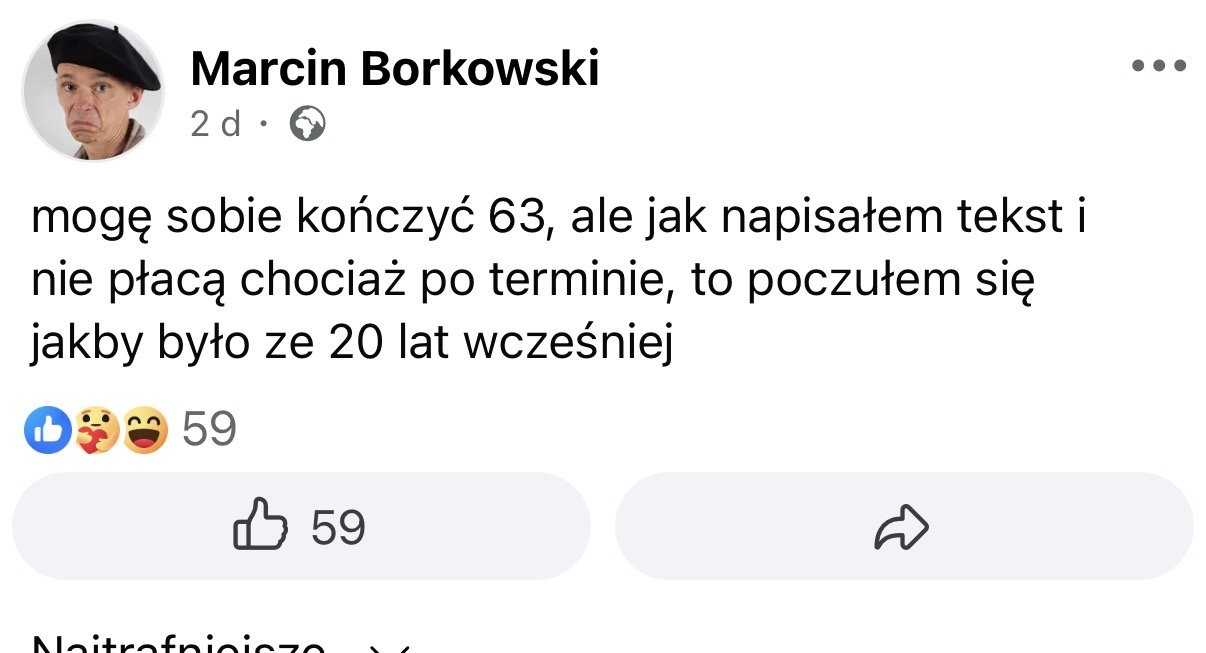The height and width of the screenshot is (653, 1206).
Task: Click the post line "nie płacą chociaż po terminie"
Action: (530, 283)
